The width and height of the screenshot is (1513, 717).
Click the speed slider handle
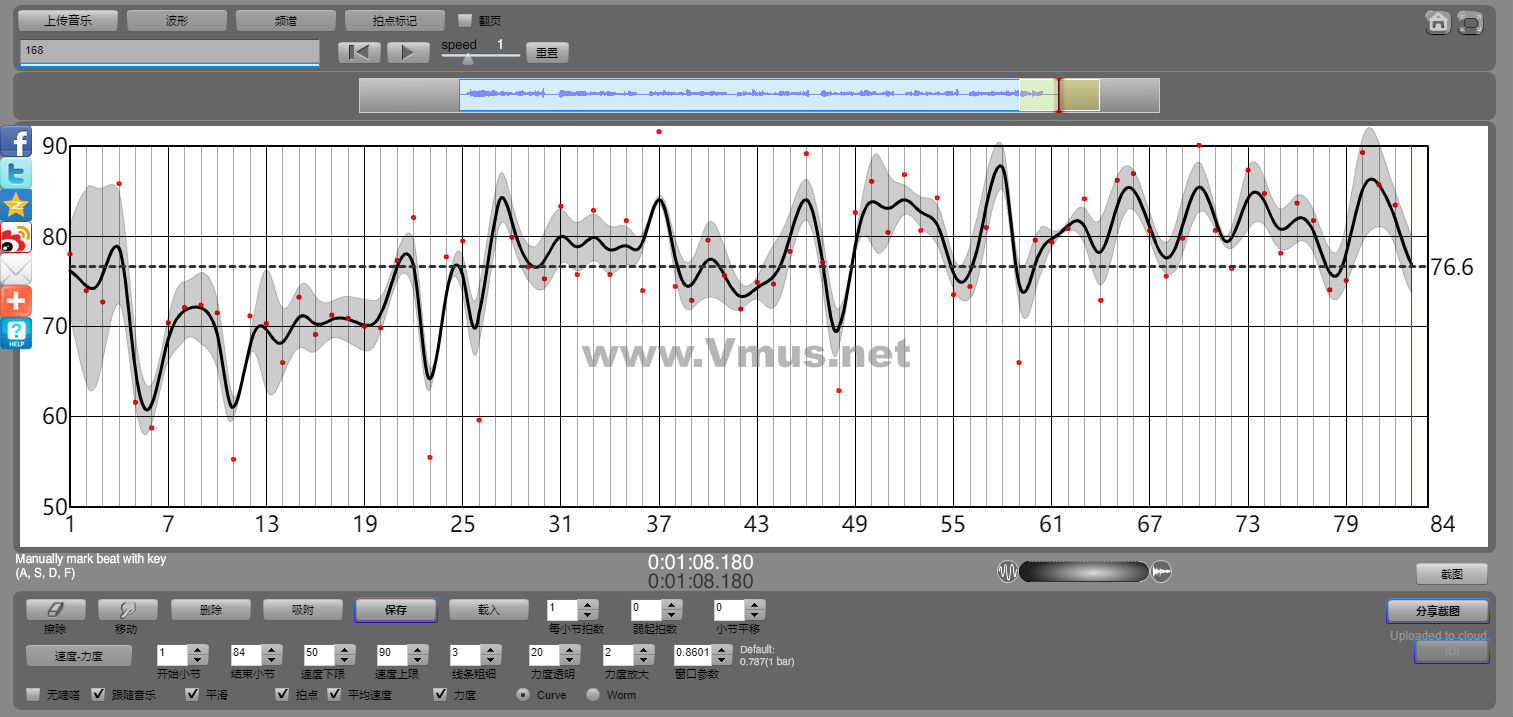tap(467, 59)
